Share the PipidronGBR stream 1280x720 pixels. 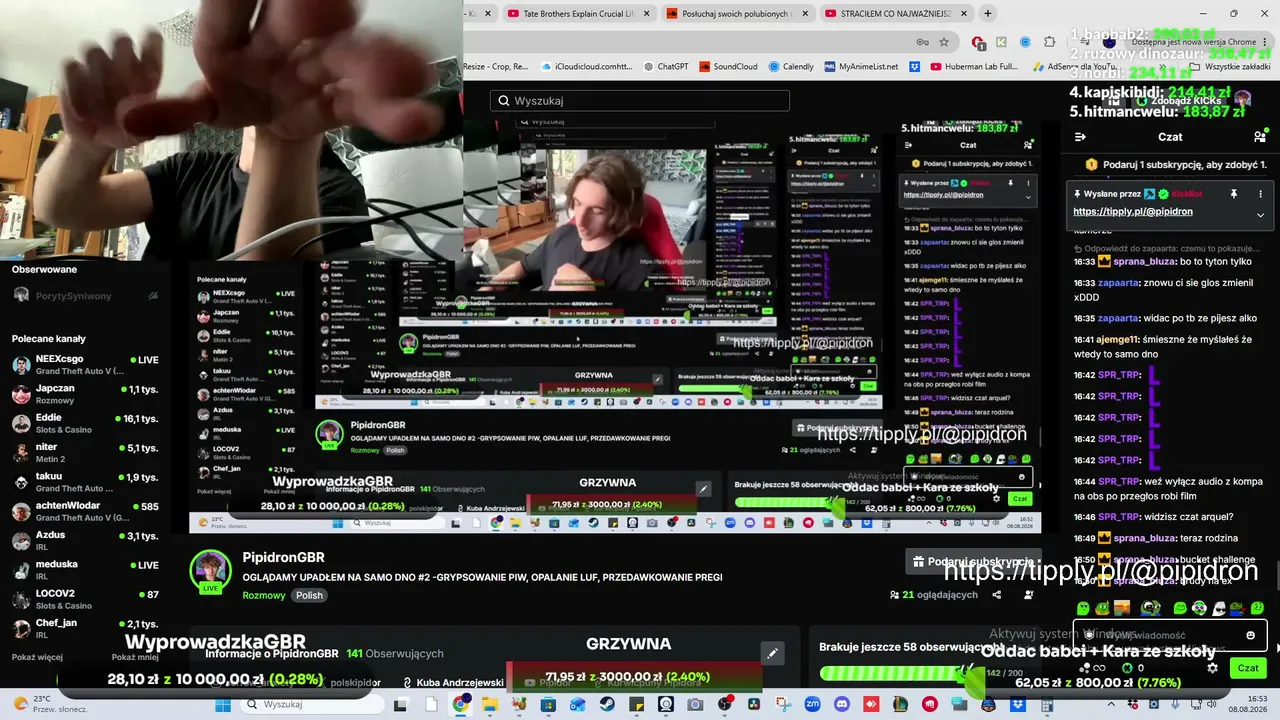pos(996,595)
